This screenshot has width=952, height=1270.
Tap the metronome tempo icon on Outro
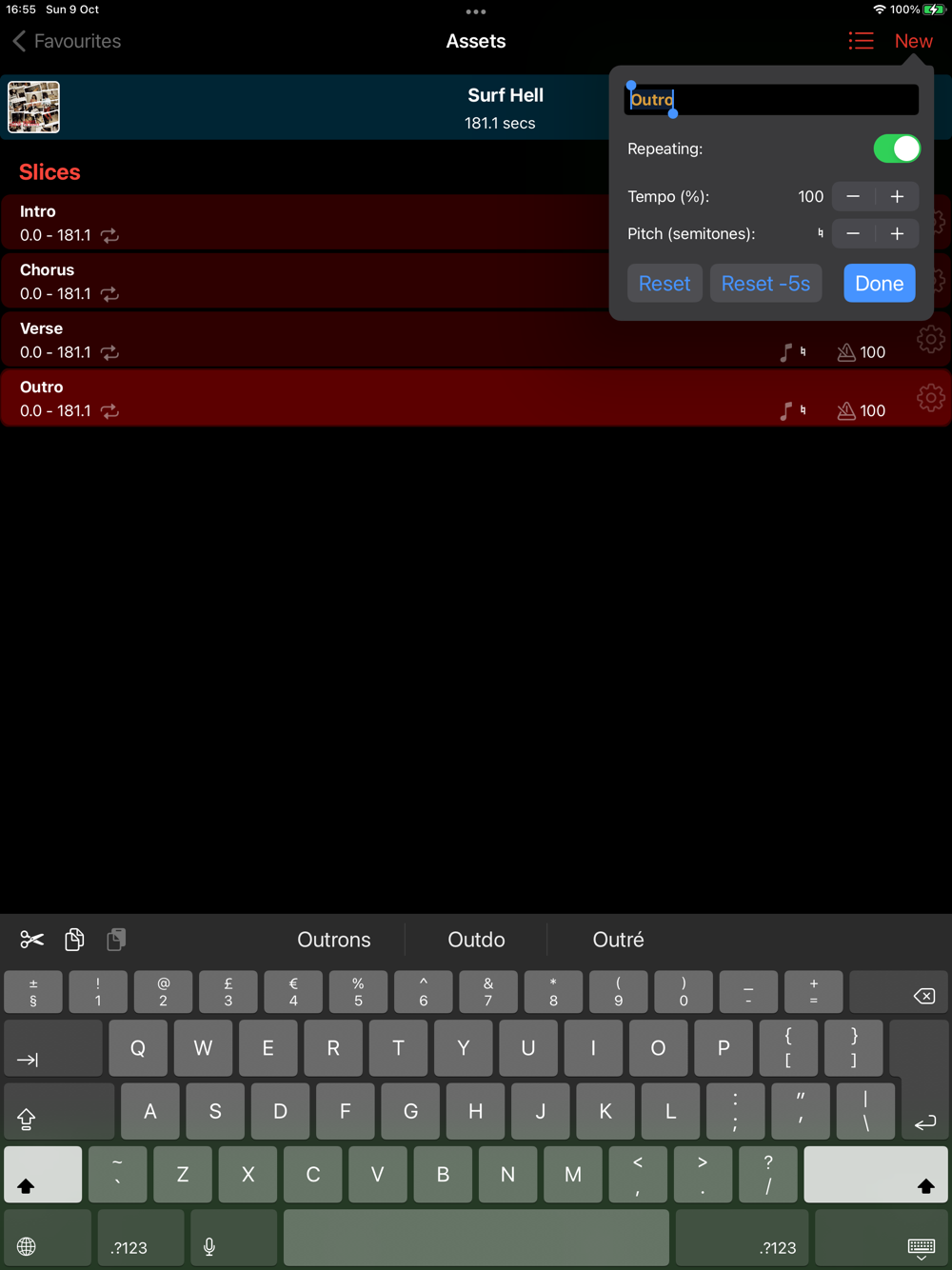[x=845, y=411]
